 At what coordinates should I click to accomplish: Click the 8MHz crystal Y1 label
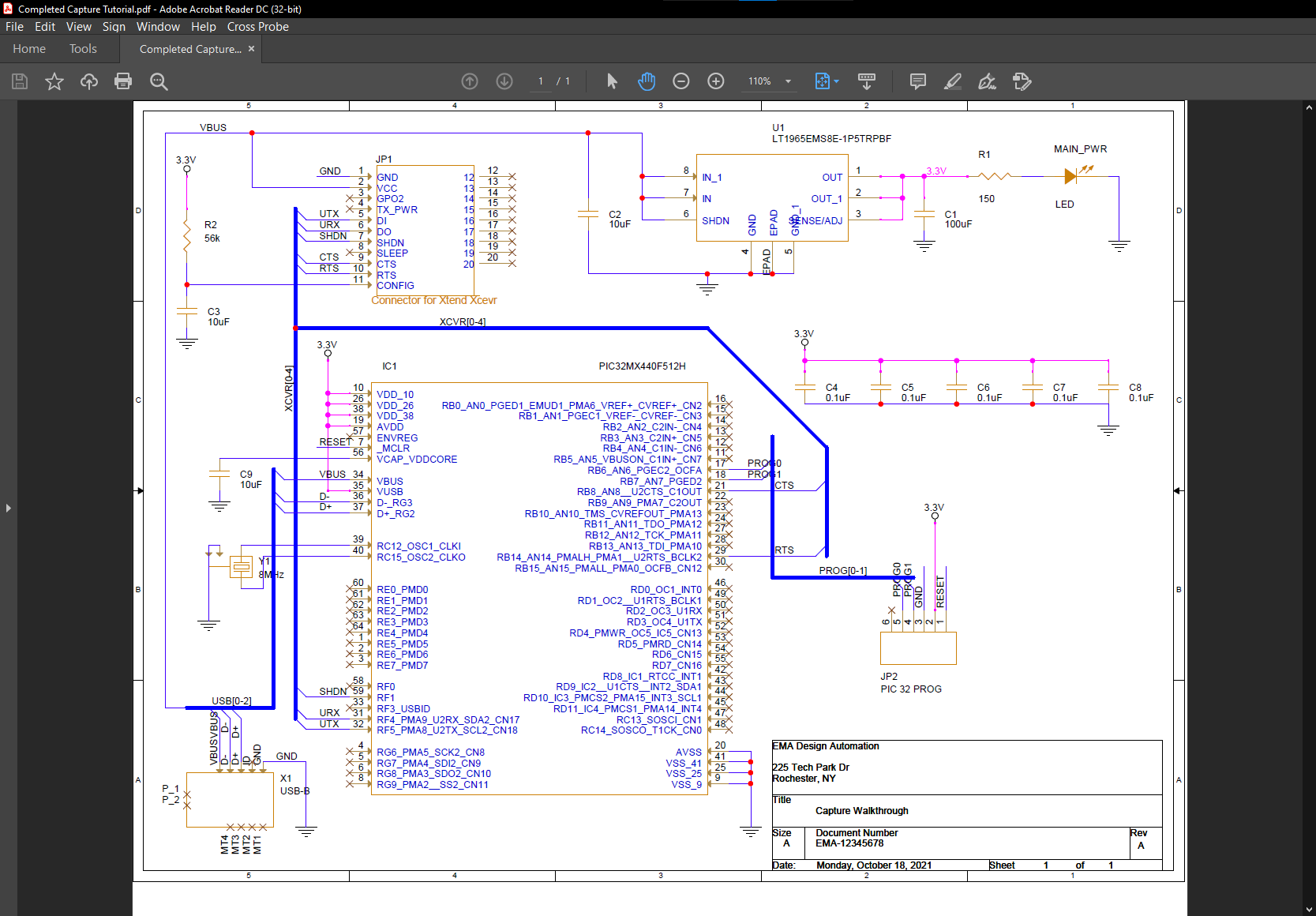pyautogui.click(x=271, y=569)
